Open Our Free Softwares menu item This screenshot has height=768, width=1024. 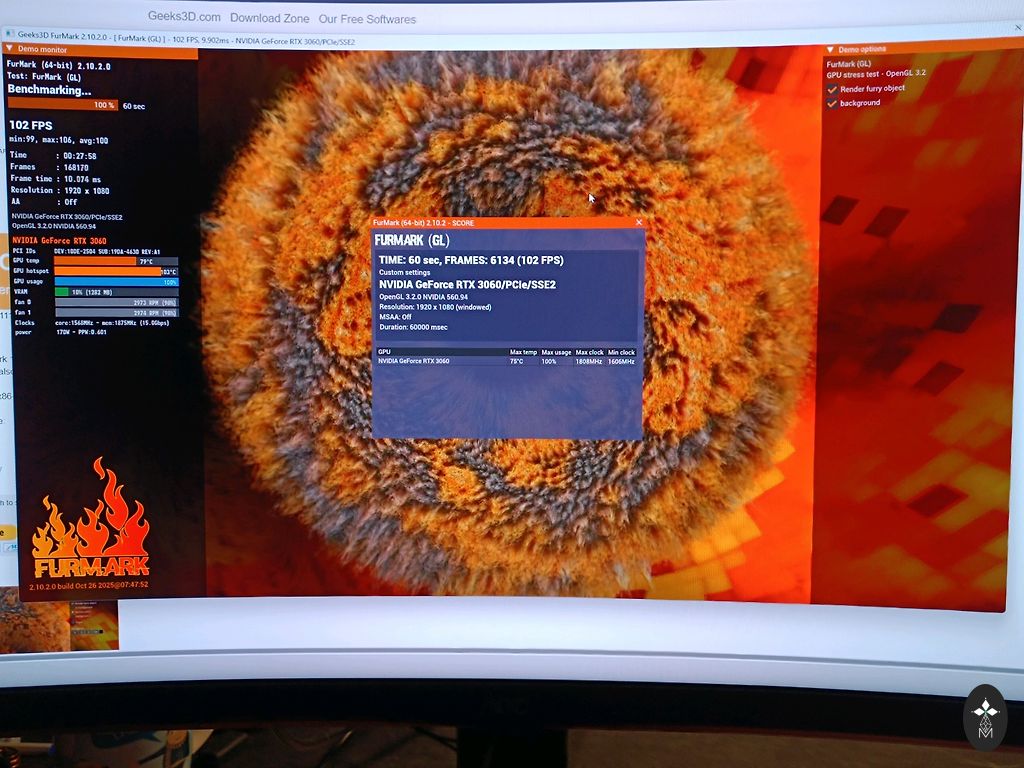367,19
